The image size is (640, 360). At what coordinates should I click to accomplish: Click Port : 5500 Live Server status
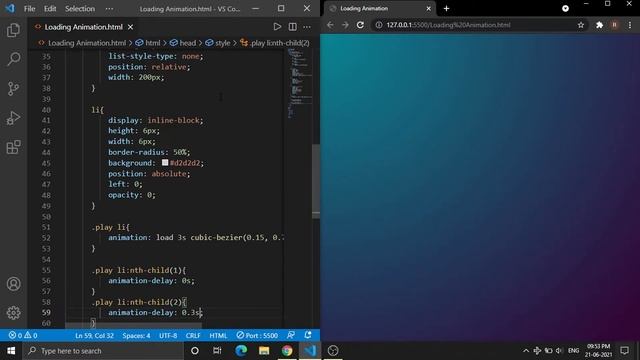[257, 336]
